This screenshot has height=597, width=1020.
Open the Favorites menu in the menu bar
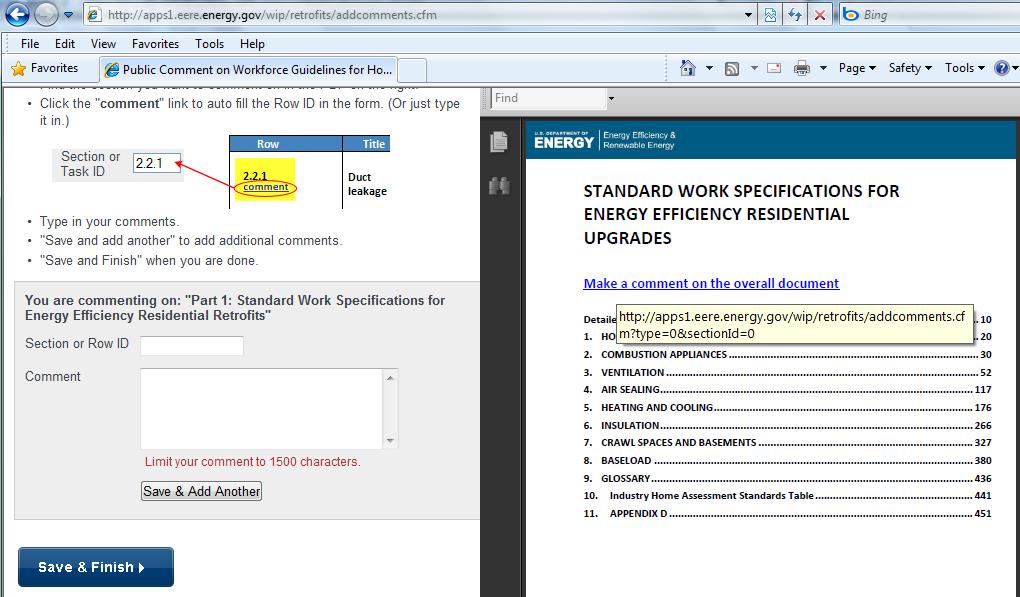pyautogui.click(x=155, y=44)
